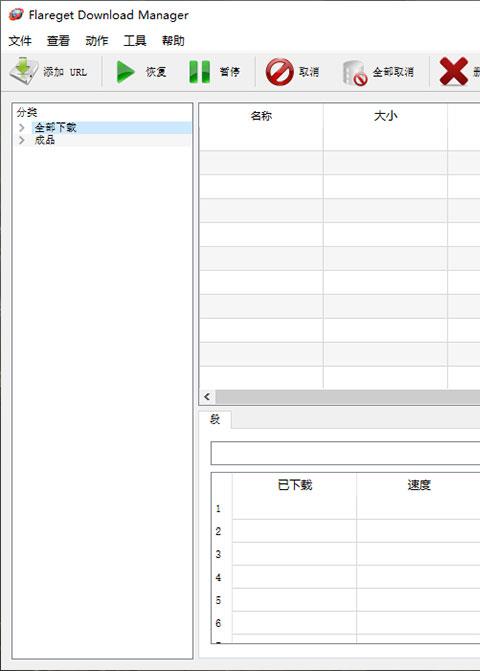The height and width of the screenshot is (671, 480).
Task: Select segment row 2 header
Action: (219, 531)
